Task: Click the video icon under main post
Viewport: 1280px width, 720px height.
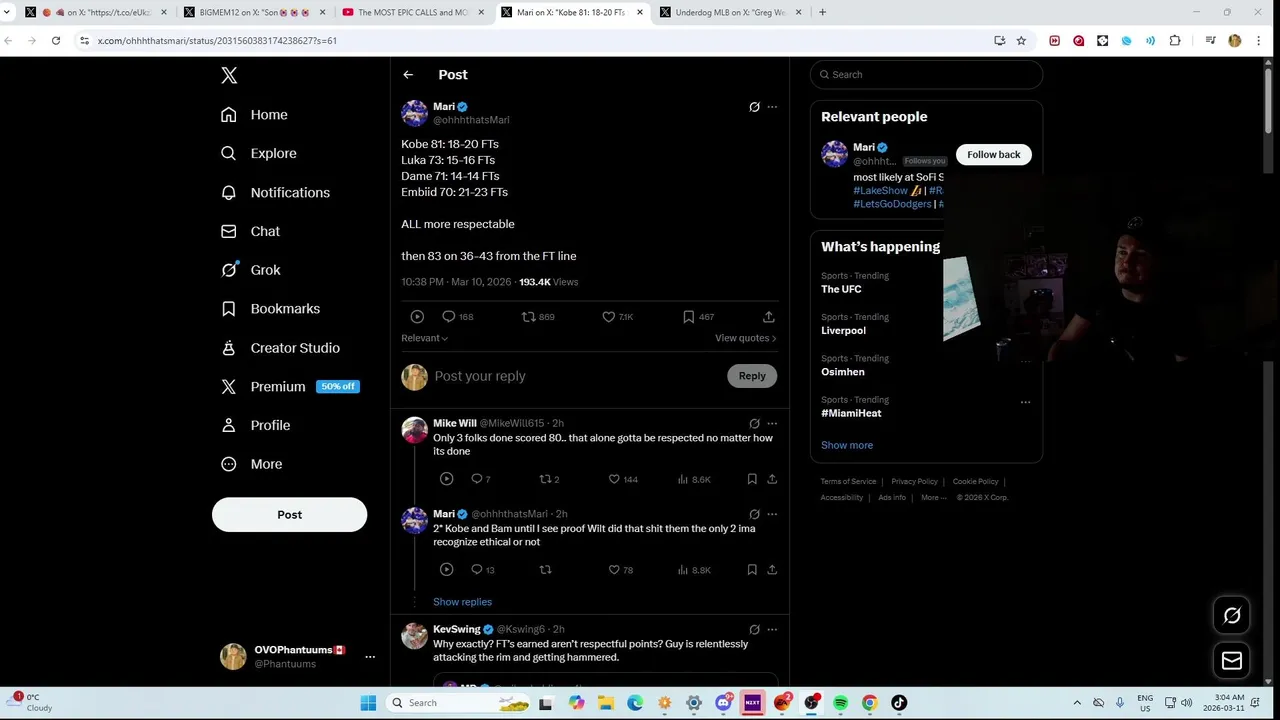Action: point(417,317)
